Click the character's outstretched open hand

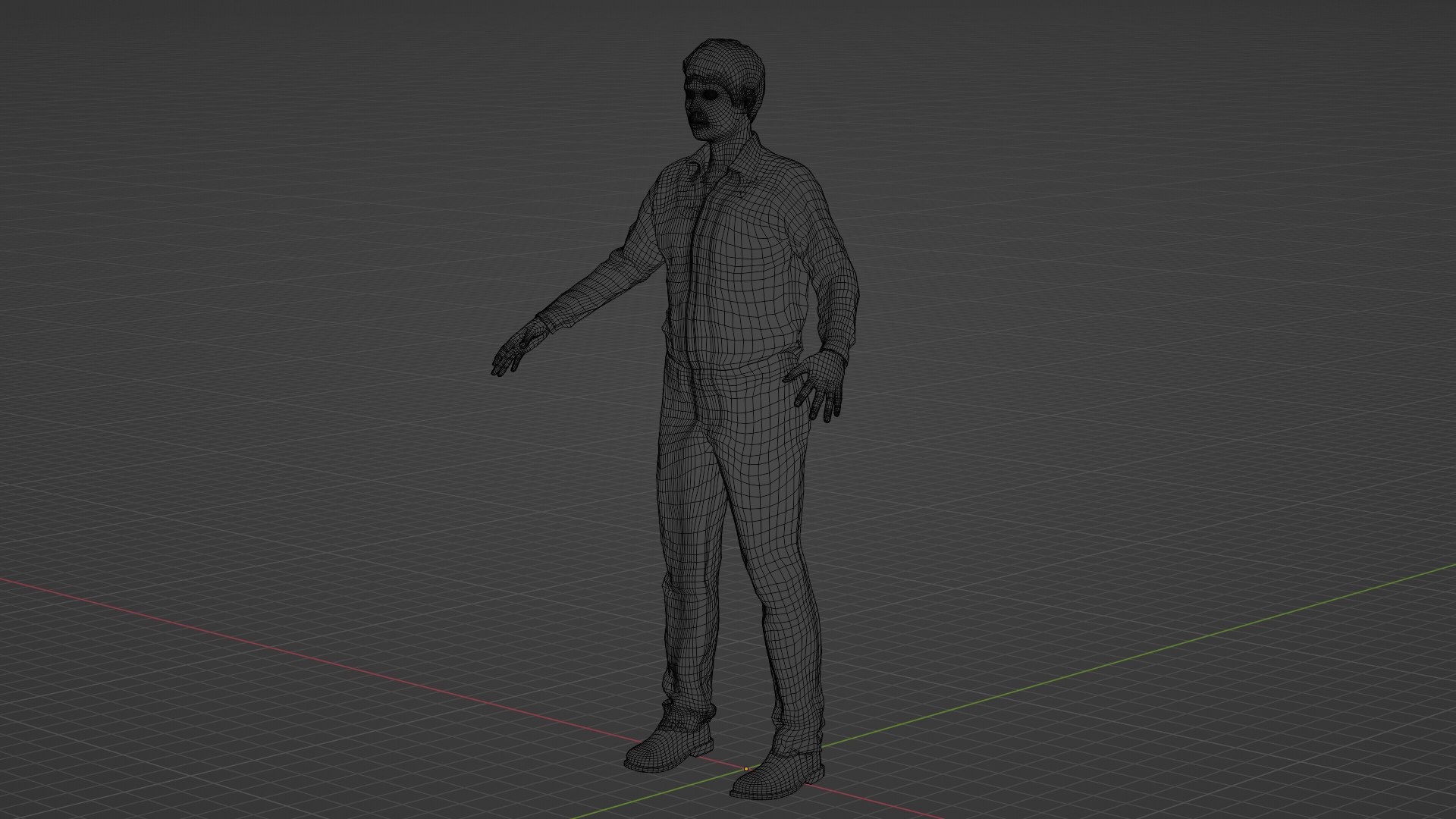click(519, 348)
